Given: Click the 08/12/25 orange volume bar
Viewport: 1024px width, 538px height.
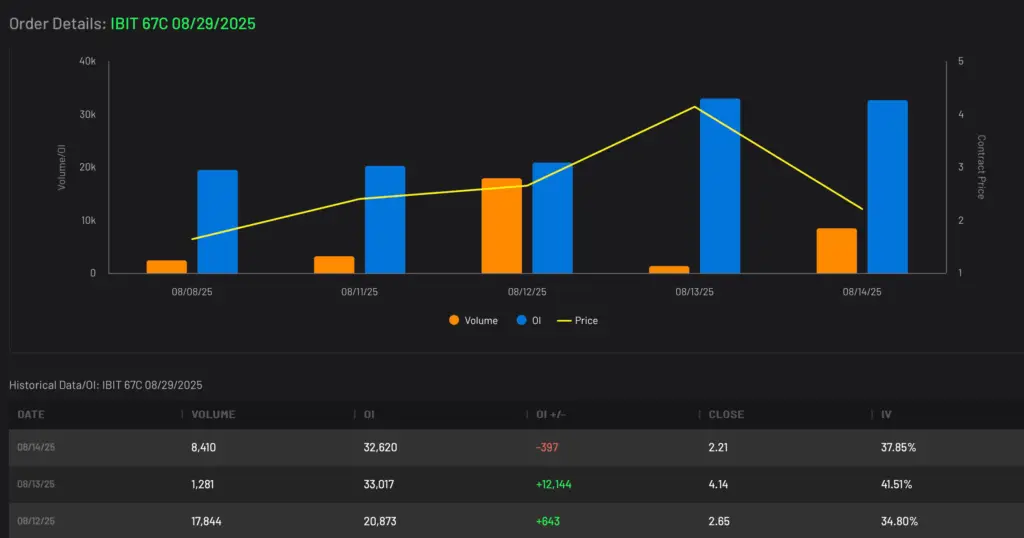Looking at the screenshot, I should coord(502,226).
